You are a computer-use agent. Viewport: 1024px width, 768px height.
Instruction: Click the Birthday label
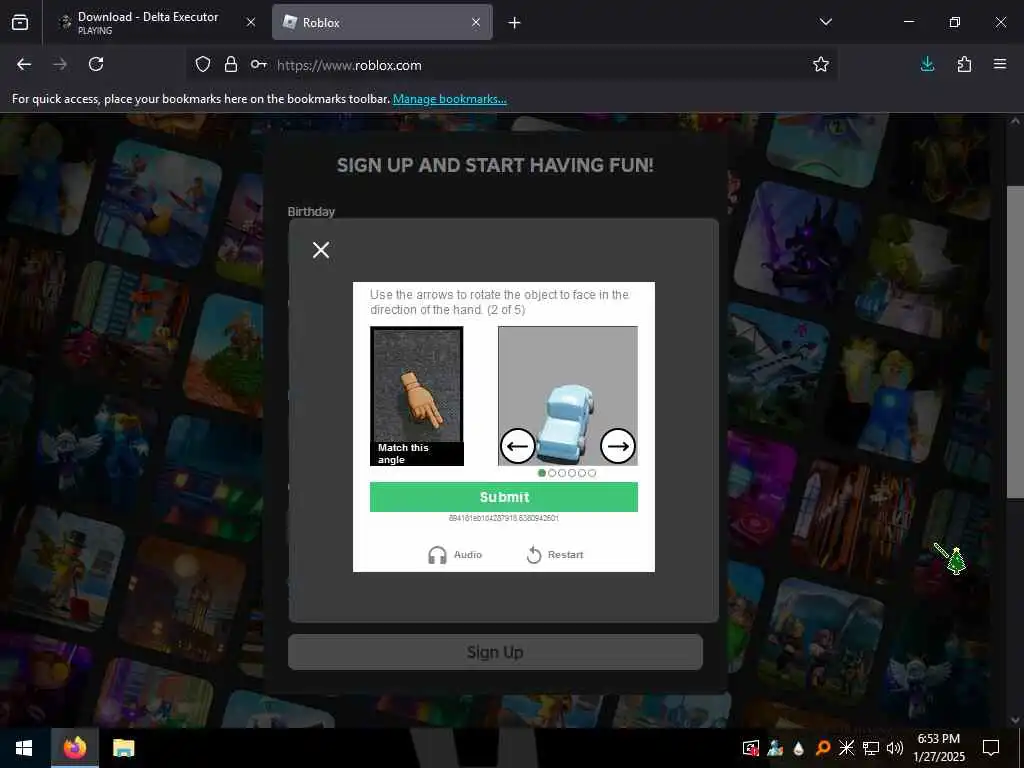click(x=312, y=212)
